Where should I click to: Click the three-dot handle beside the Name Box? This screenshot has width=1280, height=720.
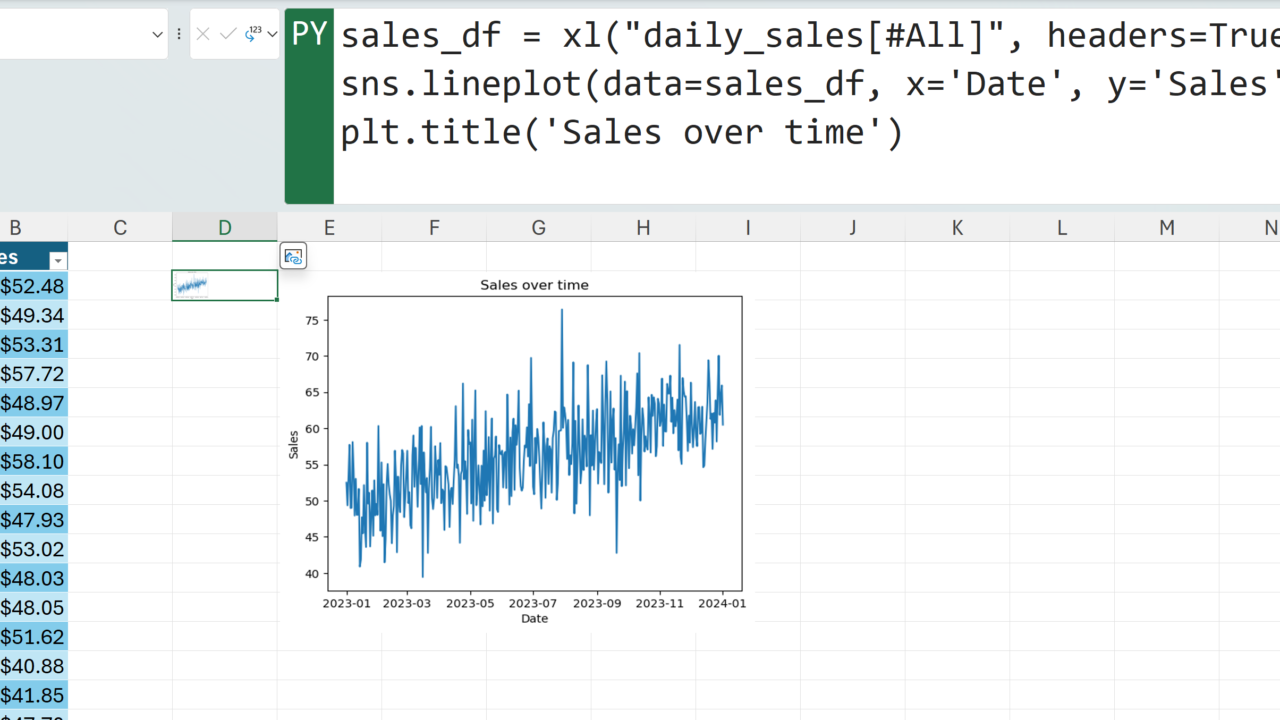pyautogui.click(x=179, y=34)
